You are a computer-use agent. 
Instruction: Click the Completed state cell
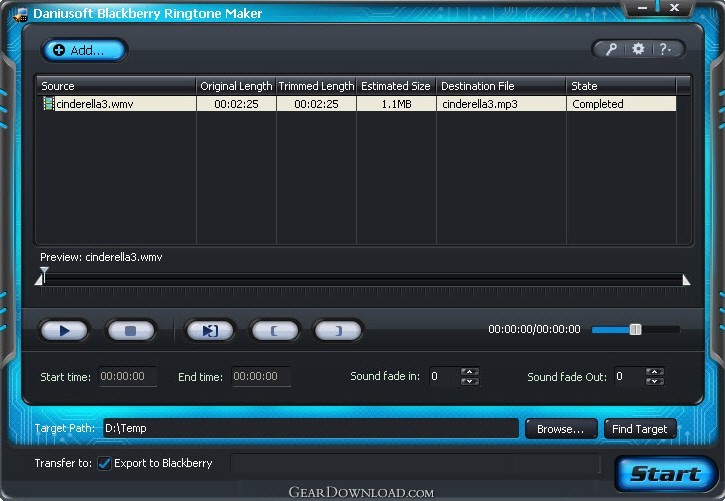pyautogui.click(x=621, y=104)
